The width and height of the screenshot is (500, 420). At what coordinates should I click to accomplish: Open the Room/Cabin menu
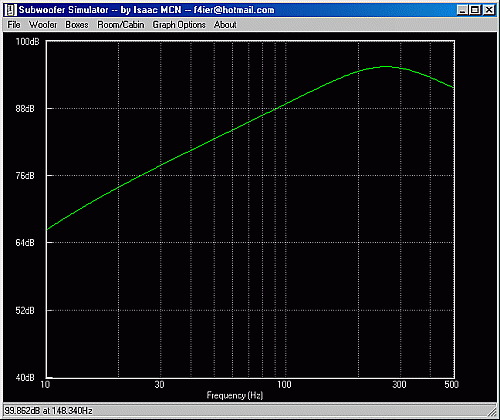click(121, 25)
